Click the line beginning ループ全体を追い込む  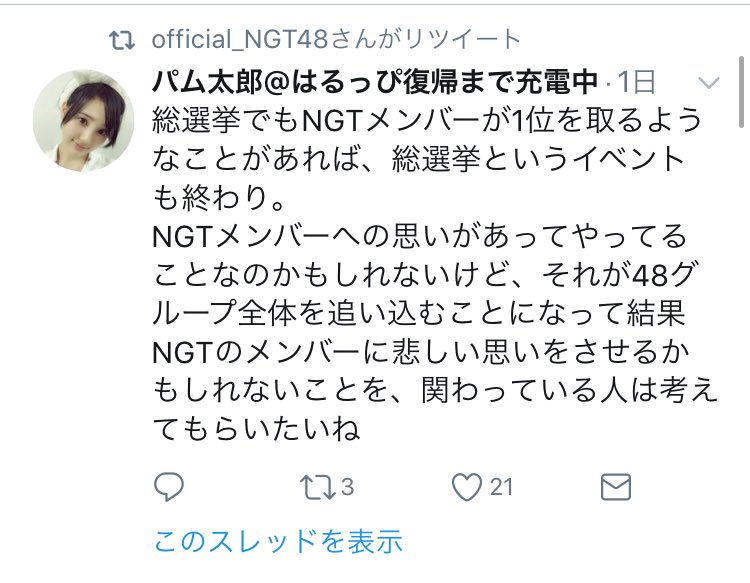click(x=419, y=314)
